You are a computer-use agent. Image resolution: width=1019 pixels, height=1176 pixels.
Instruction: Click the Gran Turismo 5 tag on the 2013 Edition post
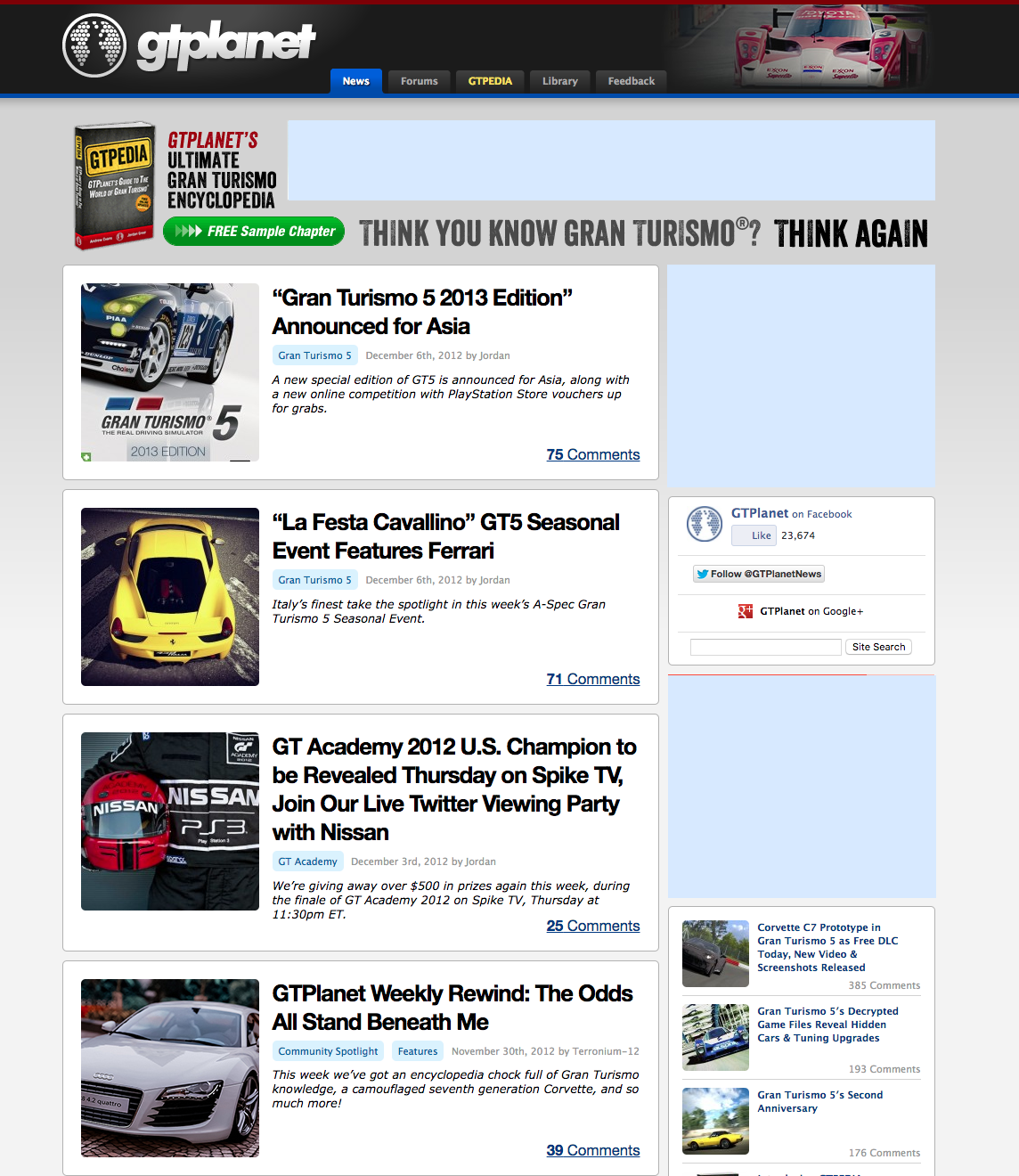point(315,355)
